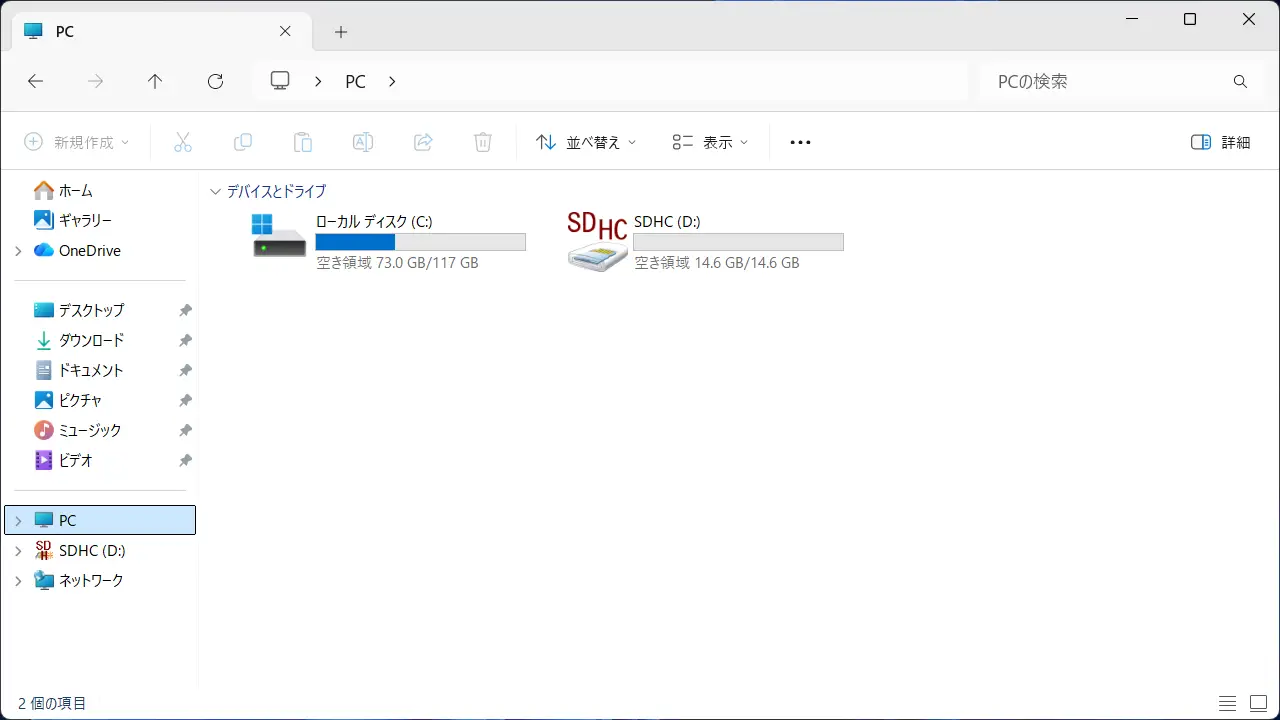The width and height of the screenshot is (1280, 720).
Task: Collapse the デバイスとドライブ group
Action: pos(215,191)
